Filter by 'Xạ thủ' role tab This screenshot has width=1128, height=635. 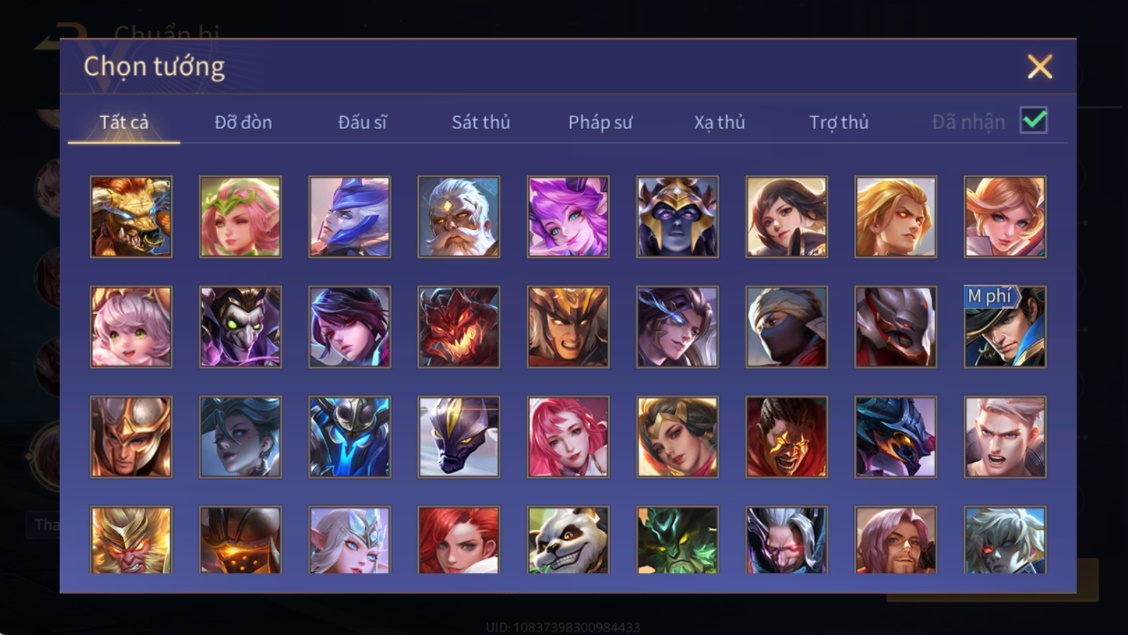(719, 122)
